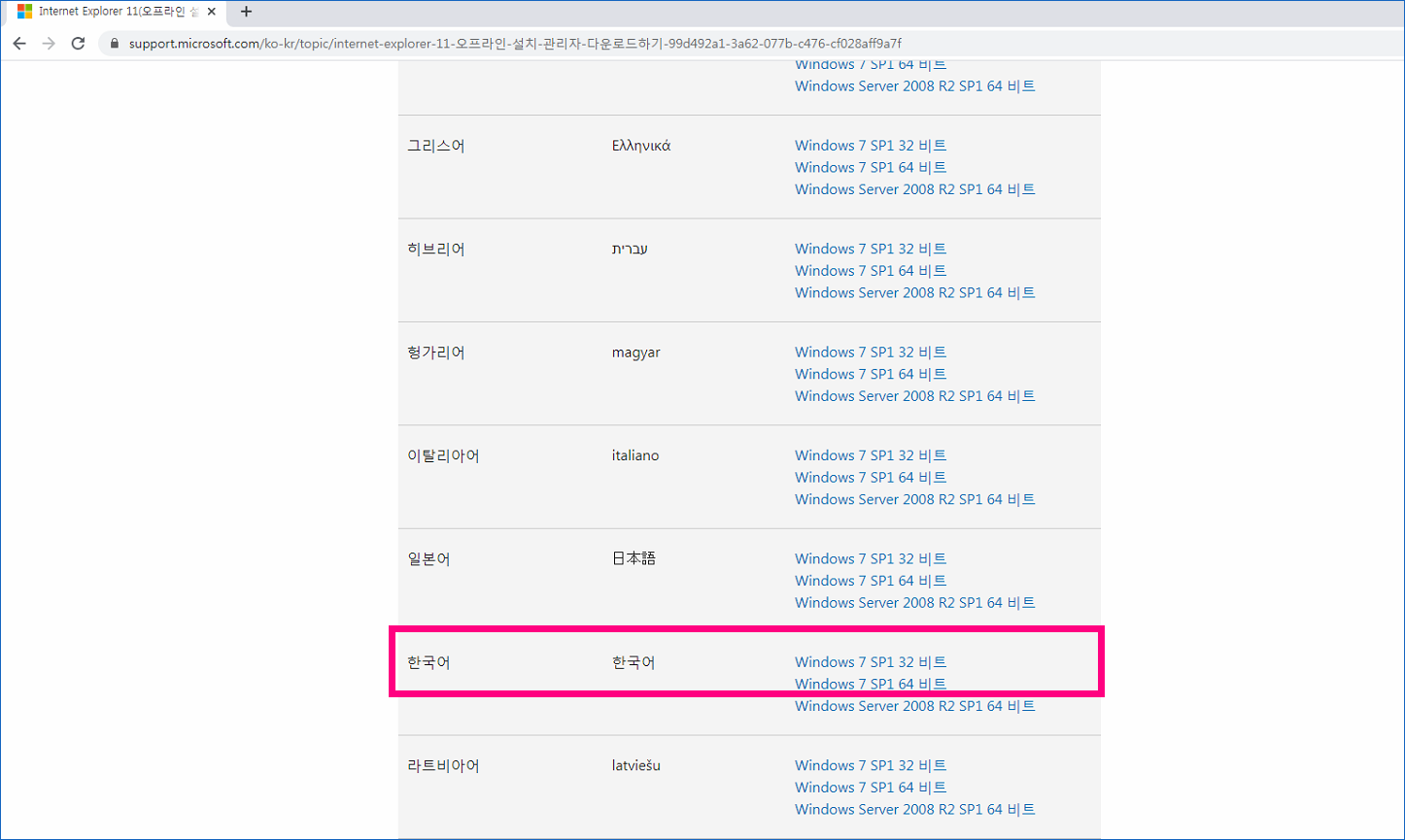1405x840 pixels.
Task: Open 한국어 Windows 7 SP1 64 비트 link
Action: point(871,685)
